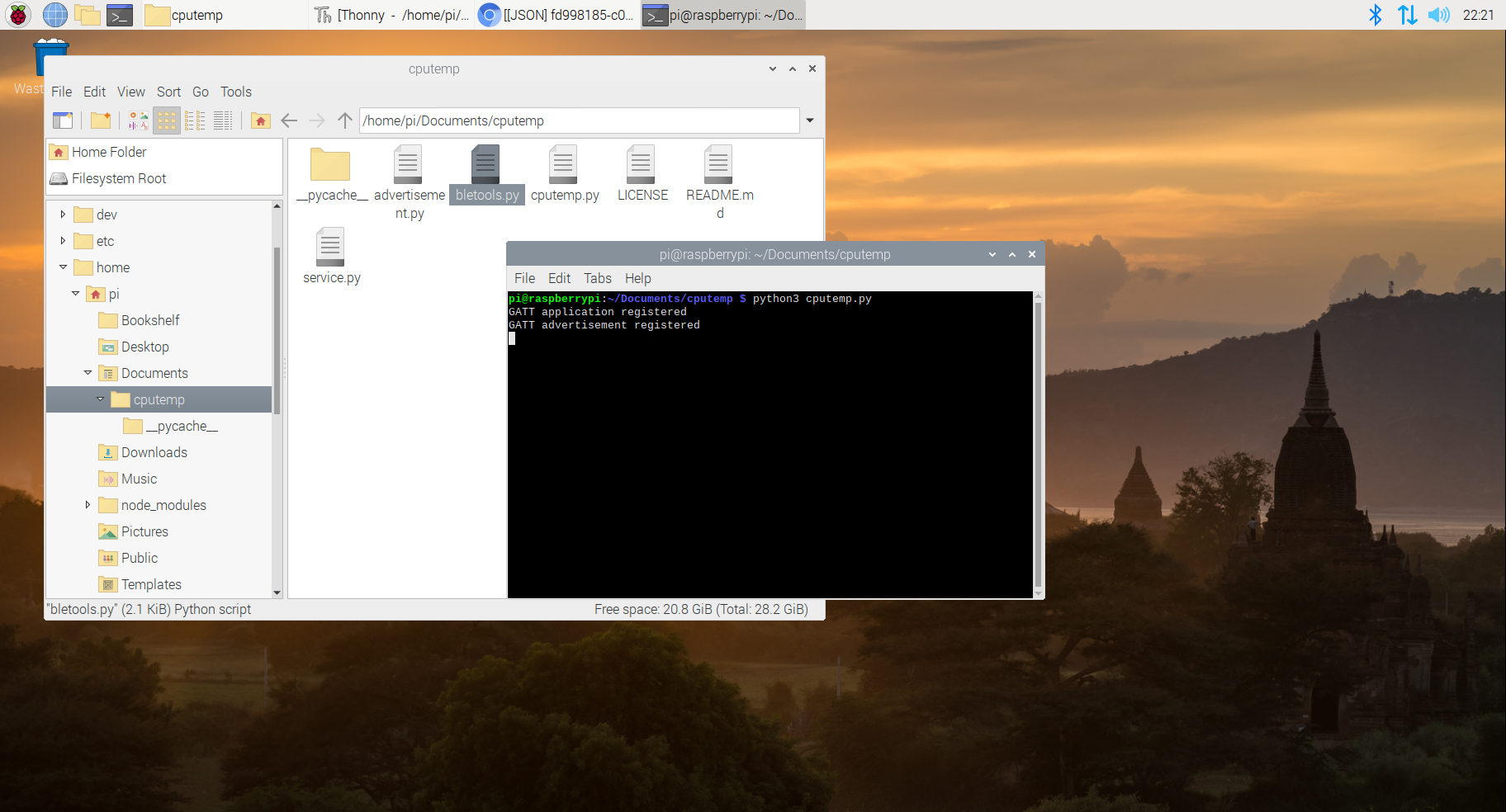This screenshot has width=1506, height=812.
Task: Open Raspberry Pi main menu
Action: [18, 15]
